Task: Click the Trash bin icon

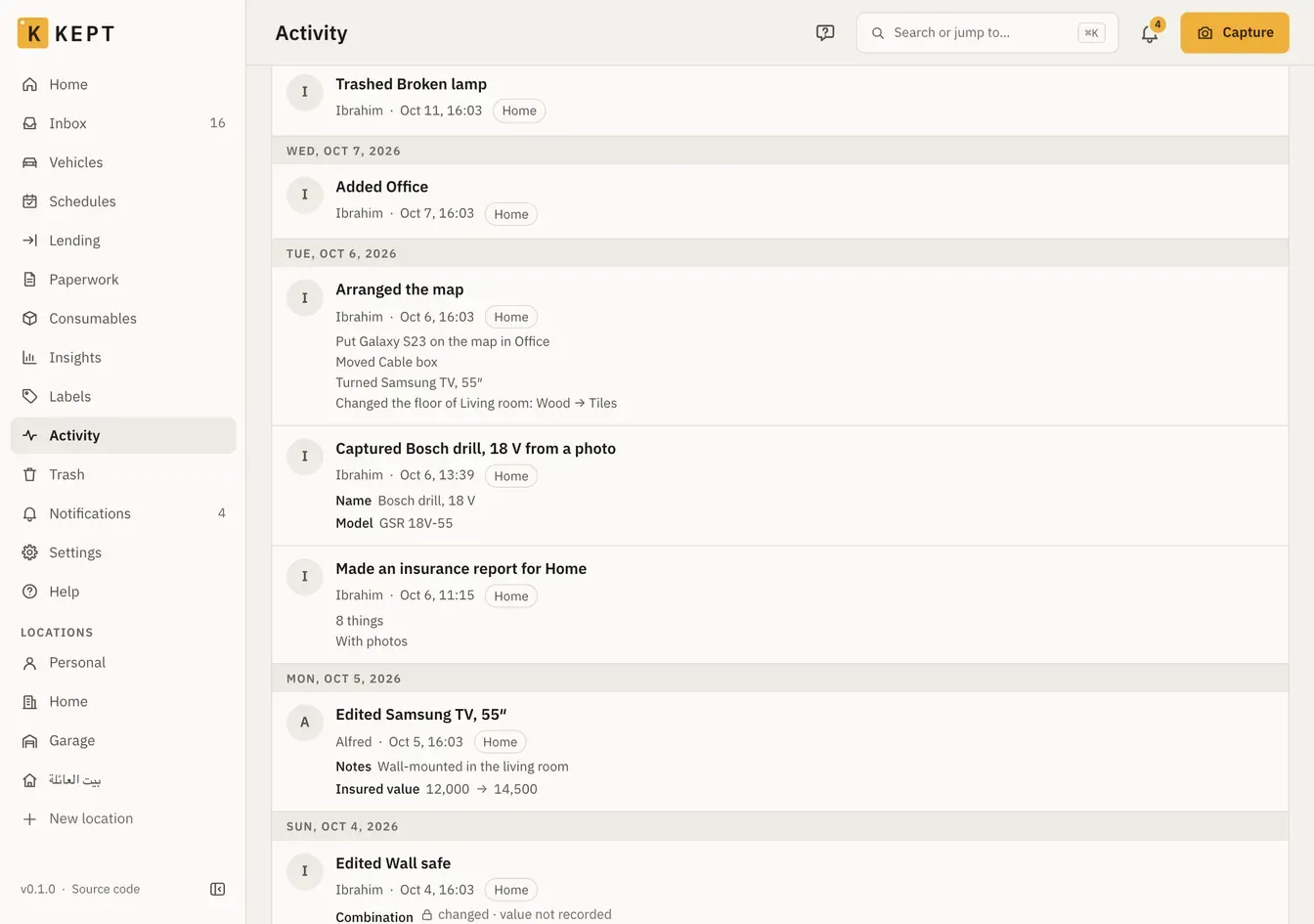Action: [30, 475]
